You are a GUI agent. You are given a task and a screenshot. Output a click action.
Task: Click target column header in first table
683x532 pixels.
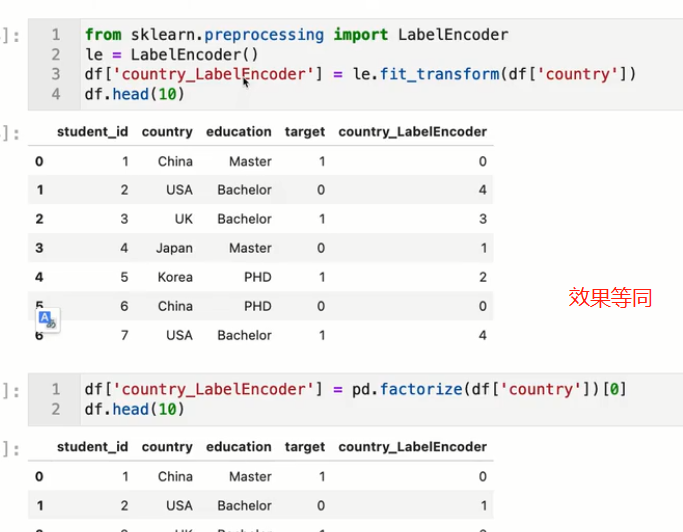305,131
